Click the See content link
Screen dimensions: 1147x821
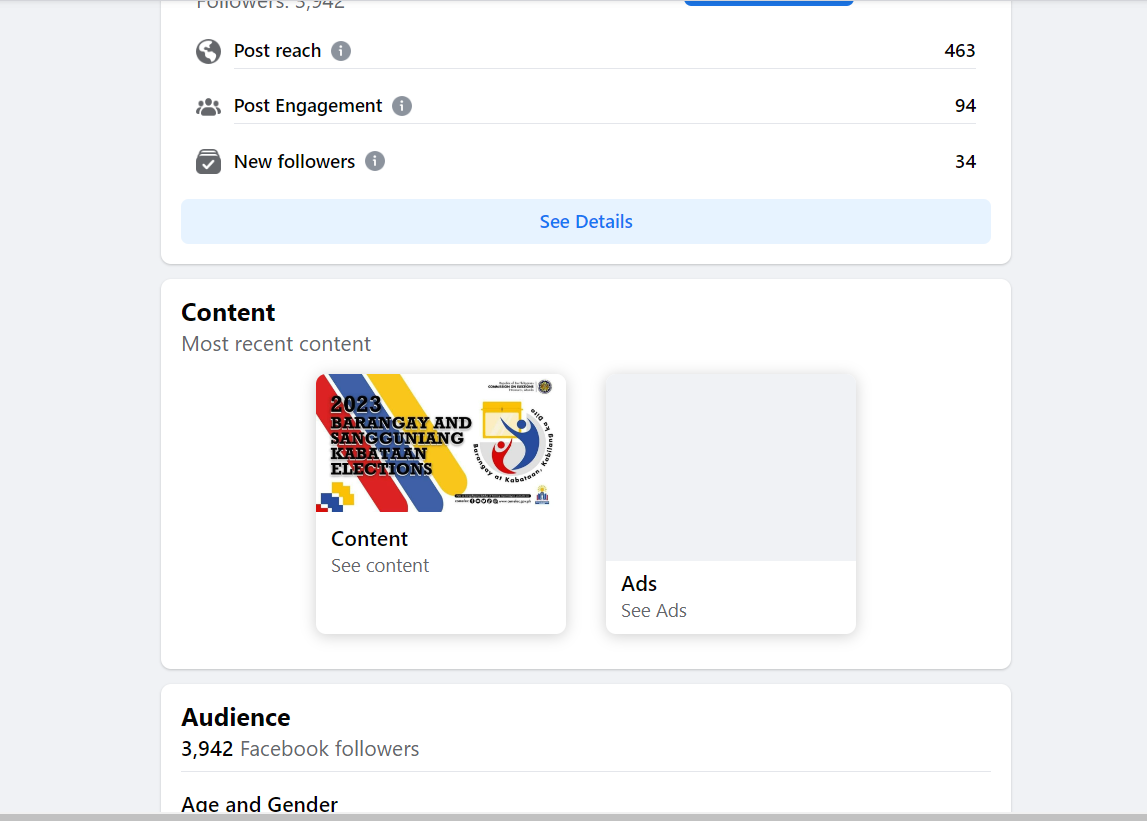click(380, 566)
